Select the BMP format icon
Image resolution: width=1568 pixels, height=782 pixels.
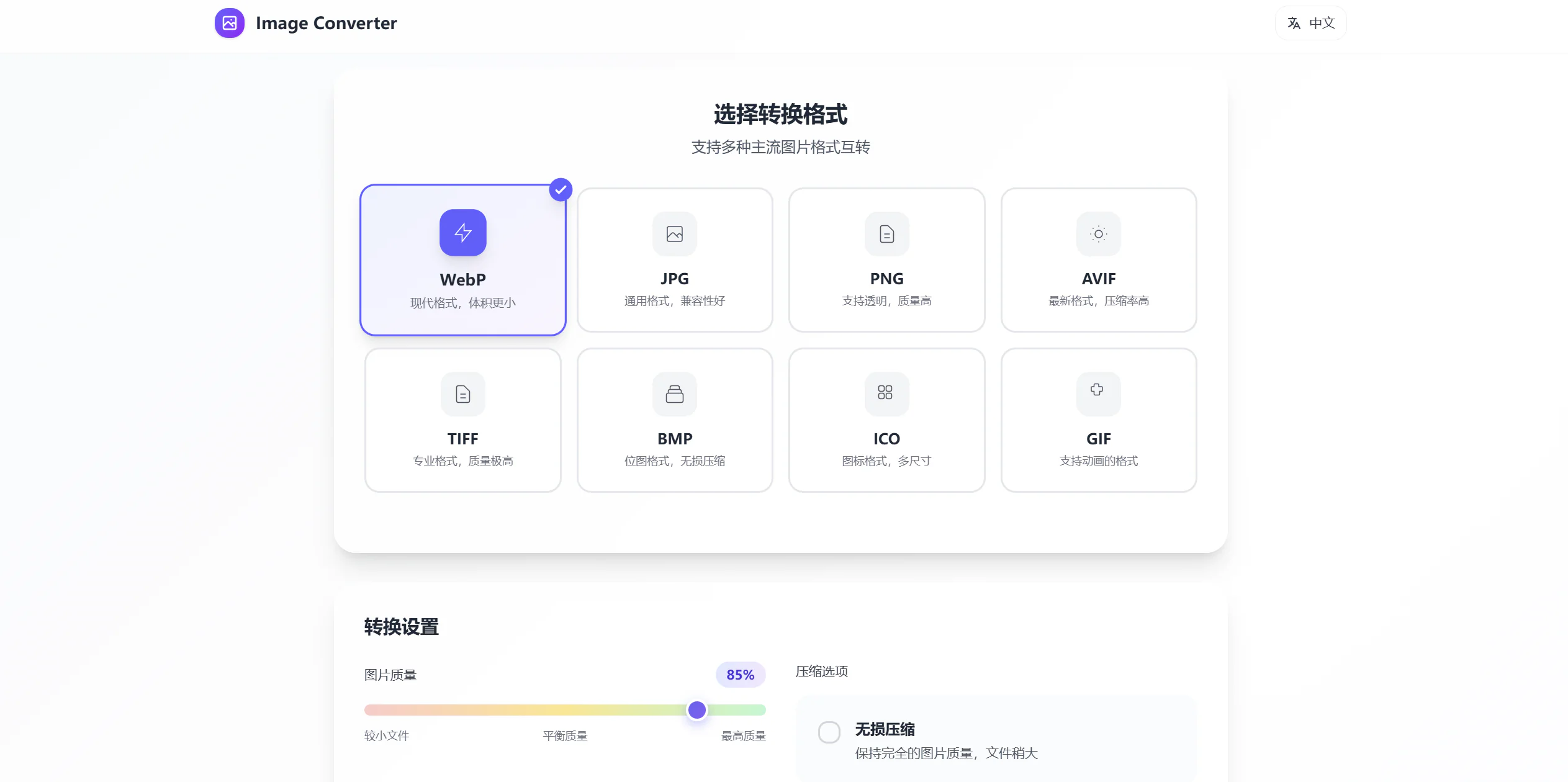[674, 394]
